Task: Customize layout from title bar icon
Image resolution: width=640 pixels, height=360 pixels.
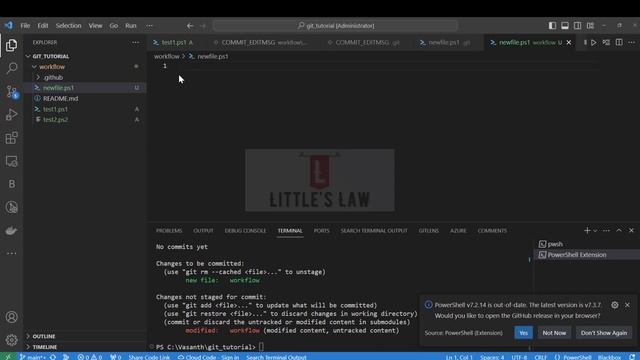Action: click(590, 25)
